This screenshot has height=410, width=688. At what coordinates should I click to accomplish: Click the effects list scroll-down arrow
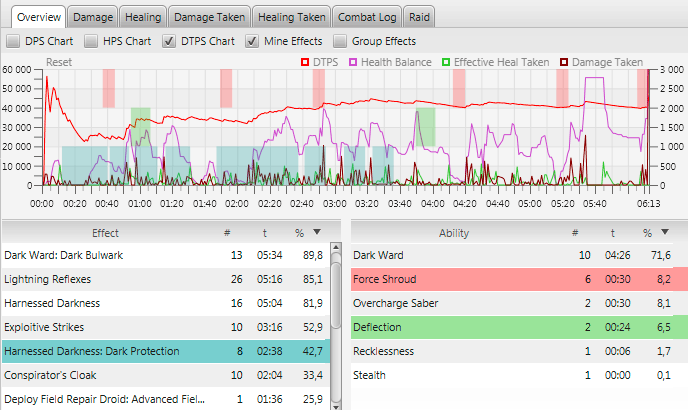[x=336, y=405]
